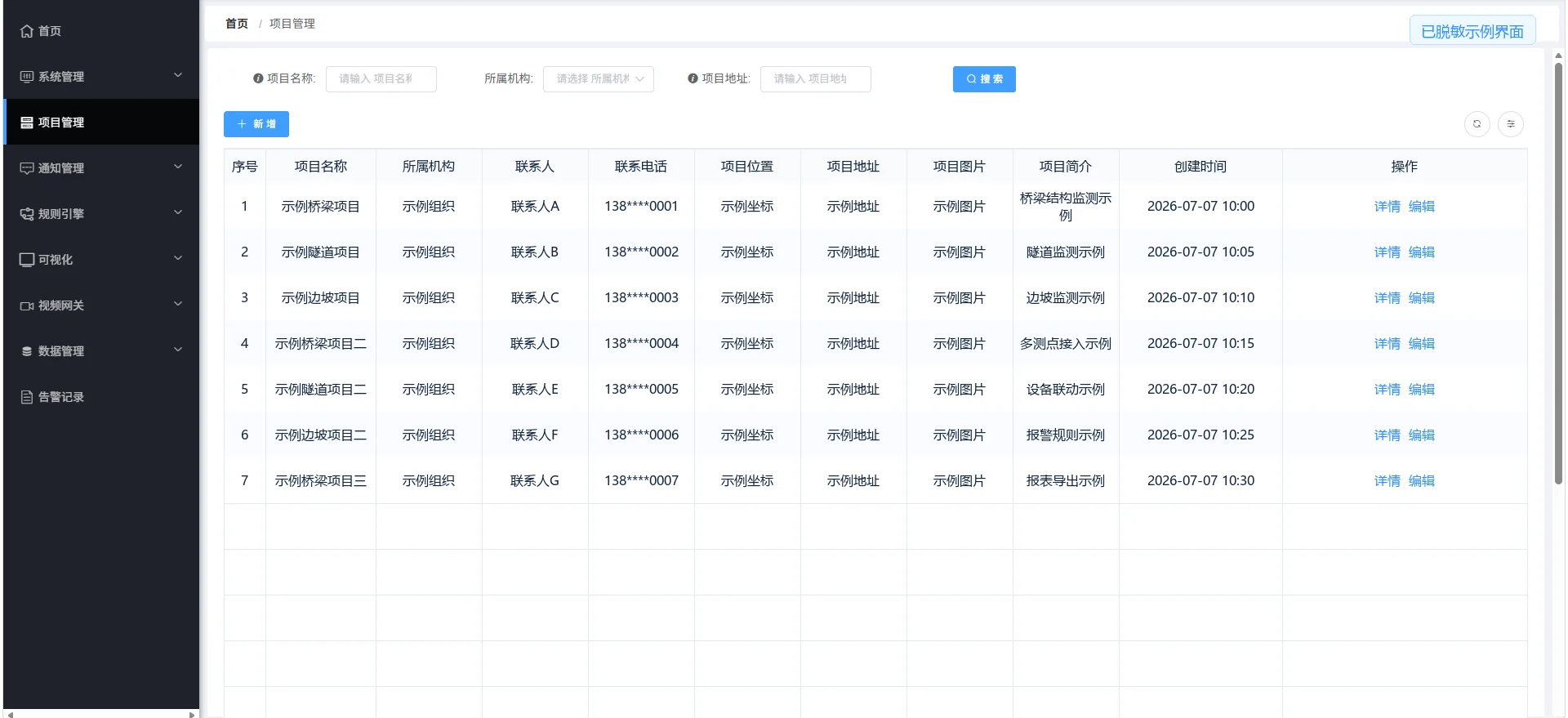1568x718 pixels.
Task: Click 编辑 for 示例边坡项目二
Action: (1421, 435)
